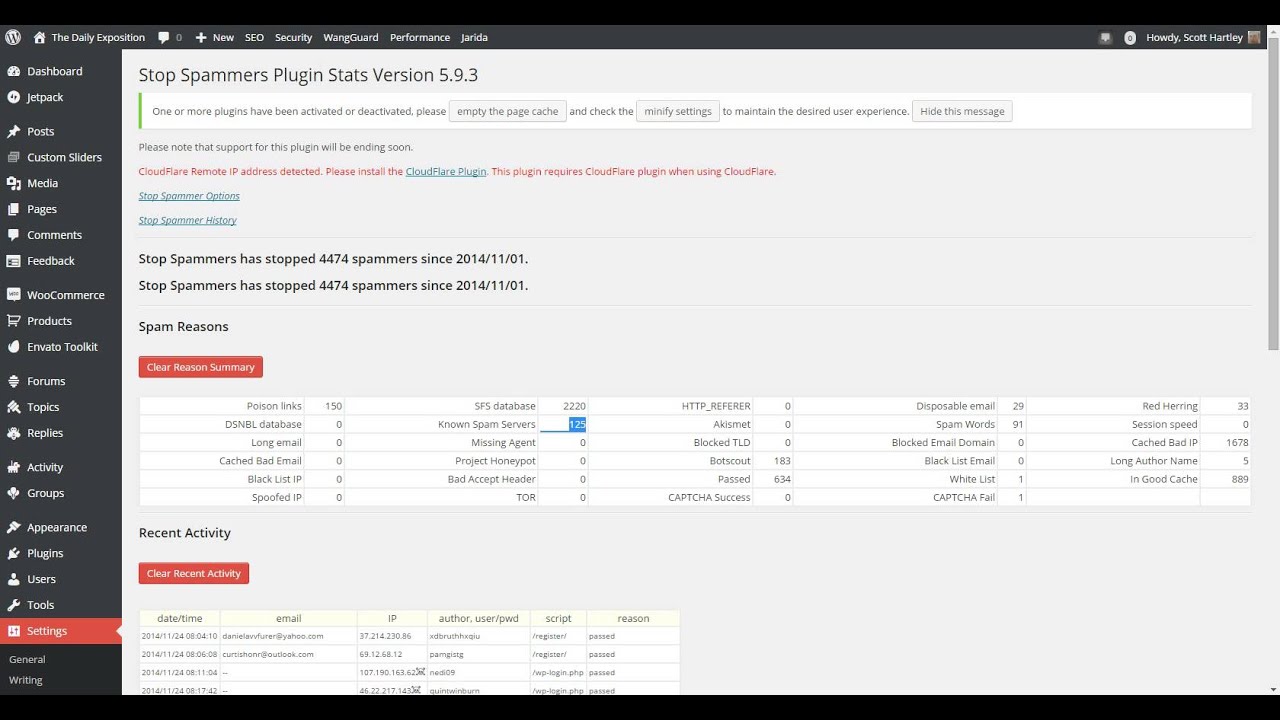Open General under Settings submenu
This screenshot has height=720, width=1280.
click(x=27, y=659)
